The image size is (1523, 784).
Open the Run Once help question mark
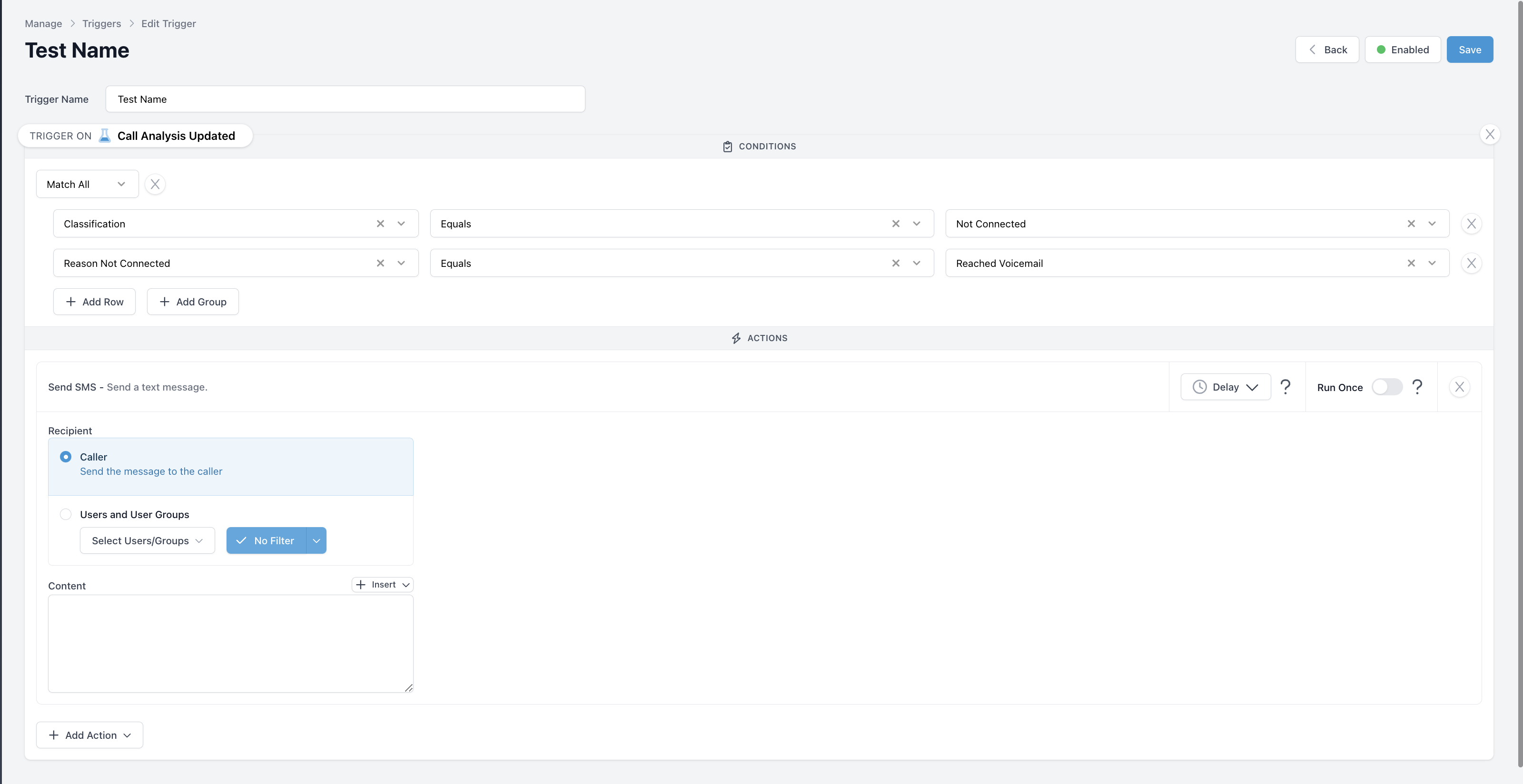tap(1417, 387)
